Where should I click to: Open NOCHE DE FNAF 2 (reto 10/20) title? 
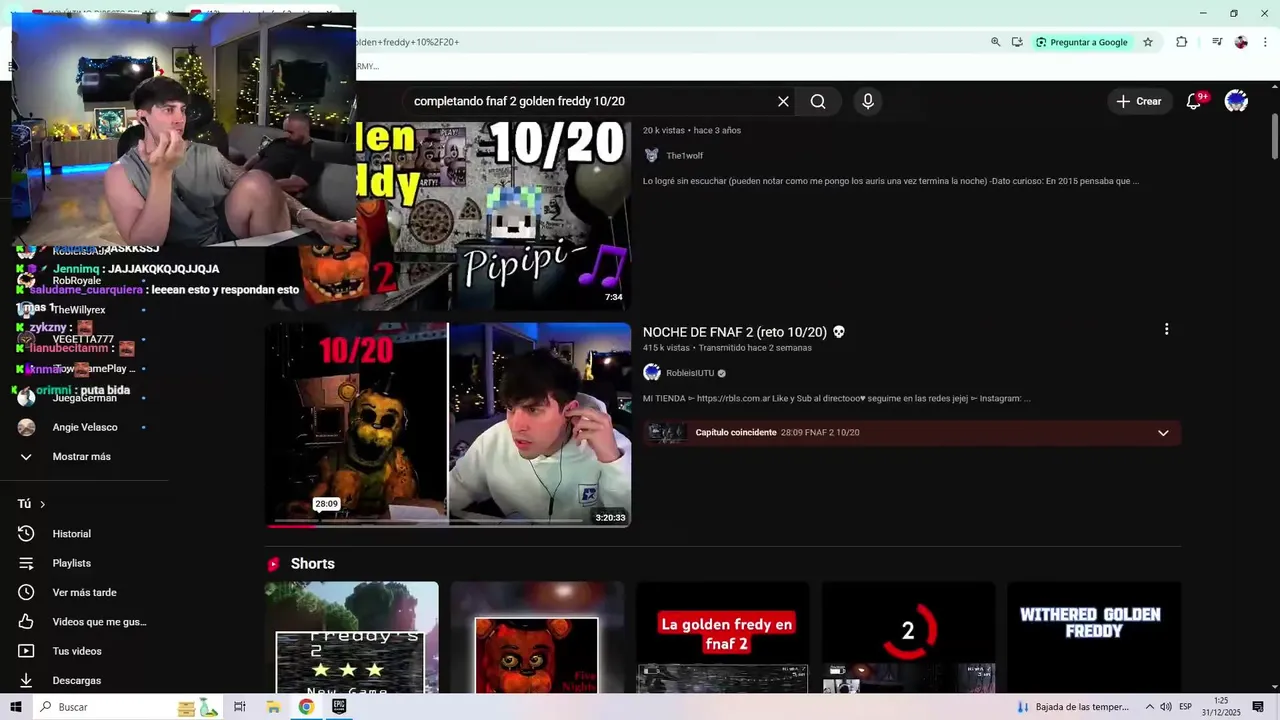click(744, 332)
